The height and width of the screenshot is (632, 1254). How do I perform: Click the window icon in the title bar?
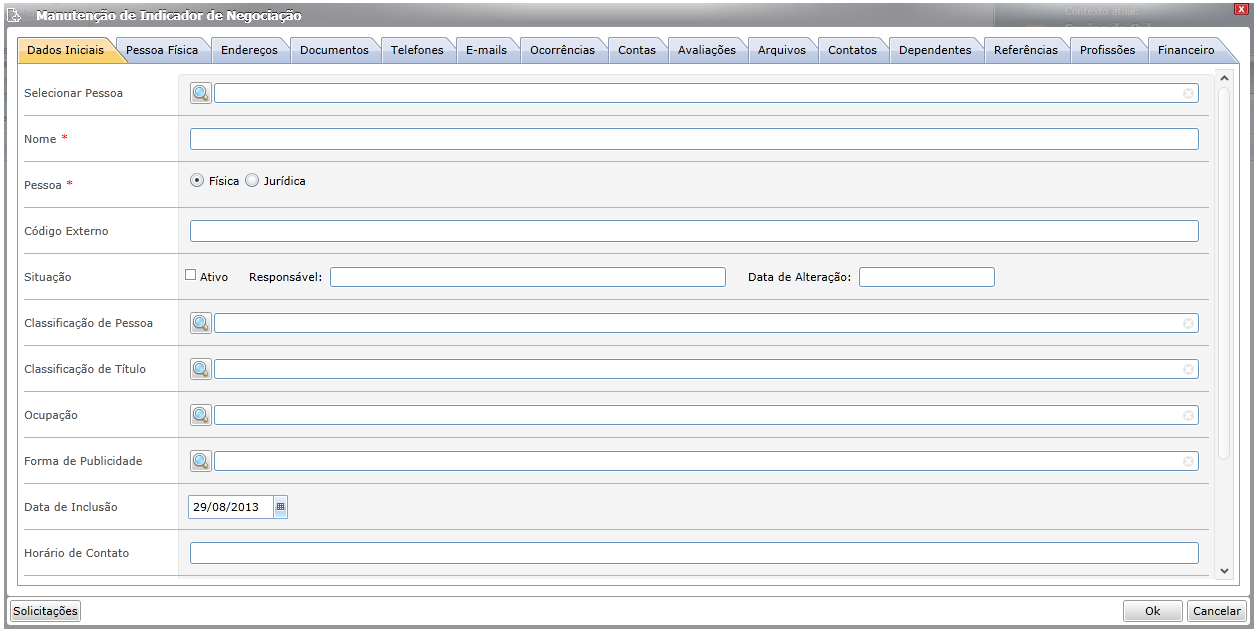(x=15, y=16)
